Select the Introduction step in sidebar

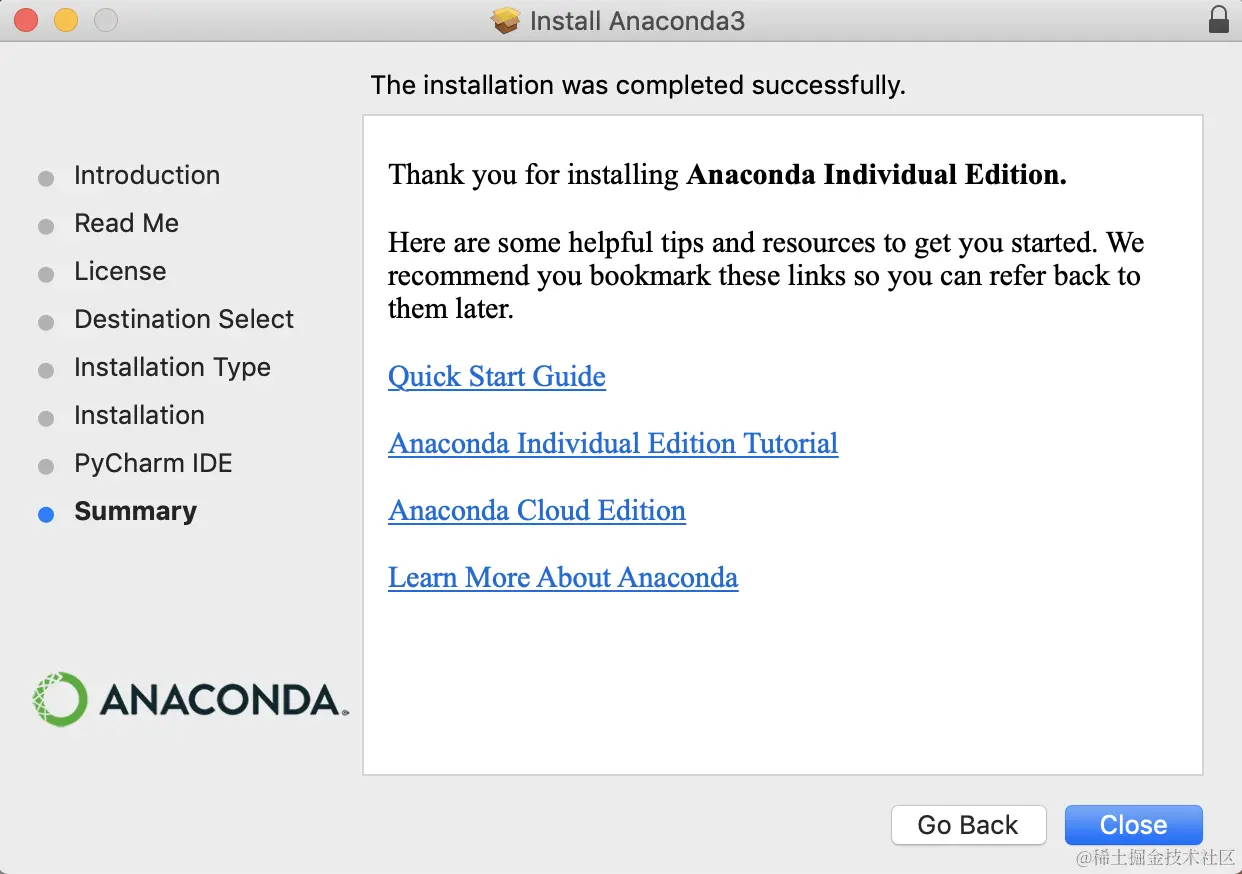(146, 175)
